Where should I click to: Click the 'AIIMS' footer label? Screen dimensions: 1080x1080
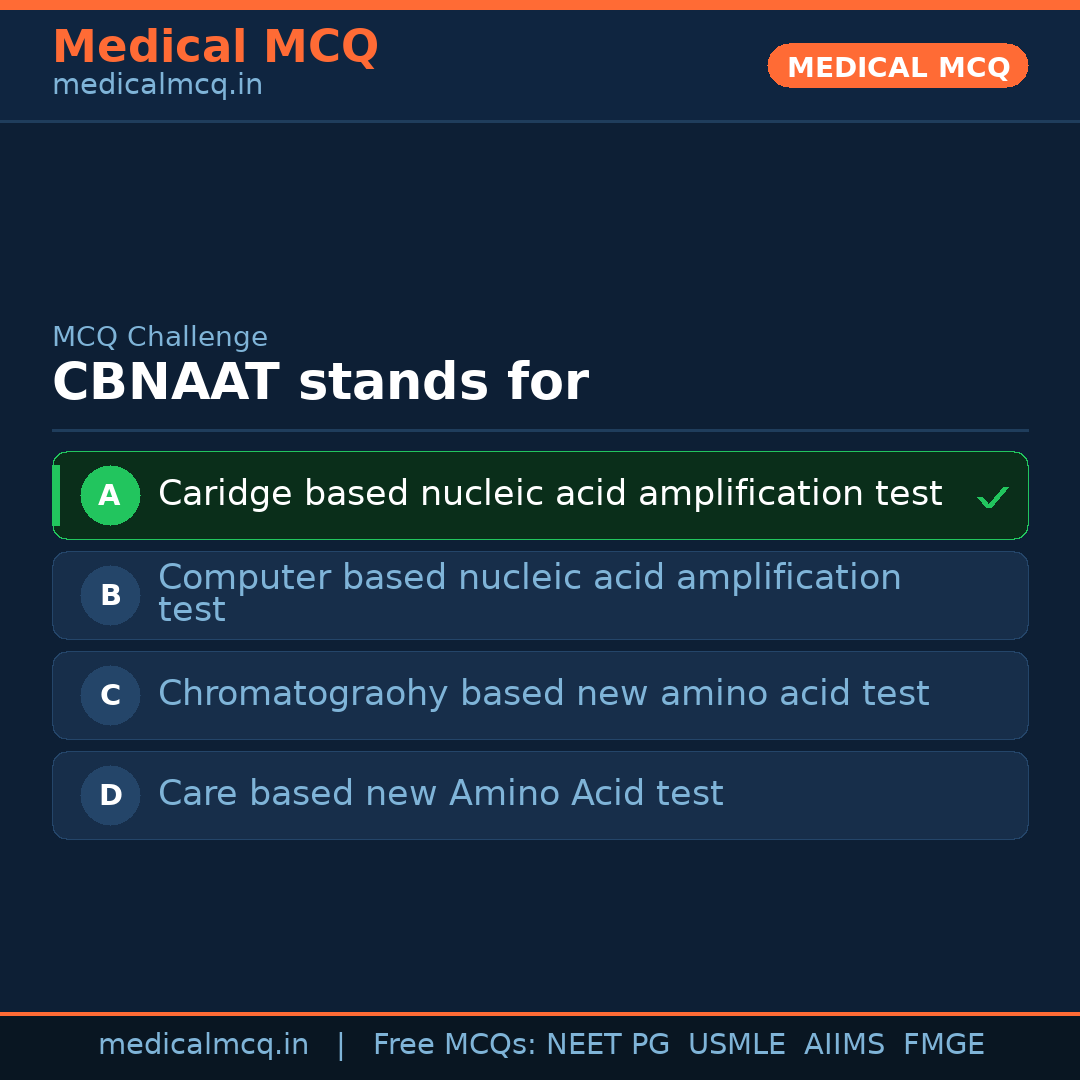844,1045
